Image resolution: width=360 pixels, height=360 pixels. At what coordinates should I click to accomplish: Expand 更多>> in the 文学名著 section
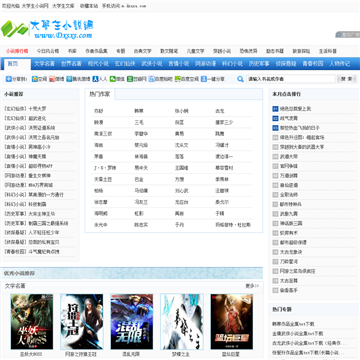pyautogui.click(x=252, y=286)
